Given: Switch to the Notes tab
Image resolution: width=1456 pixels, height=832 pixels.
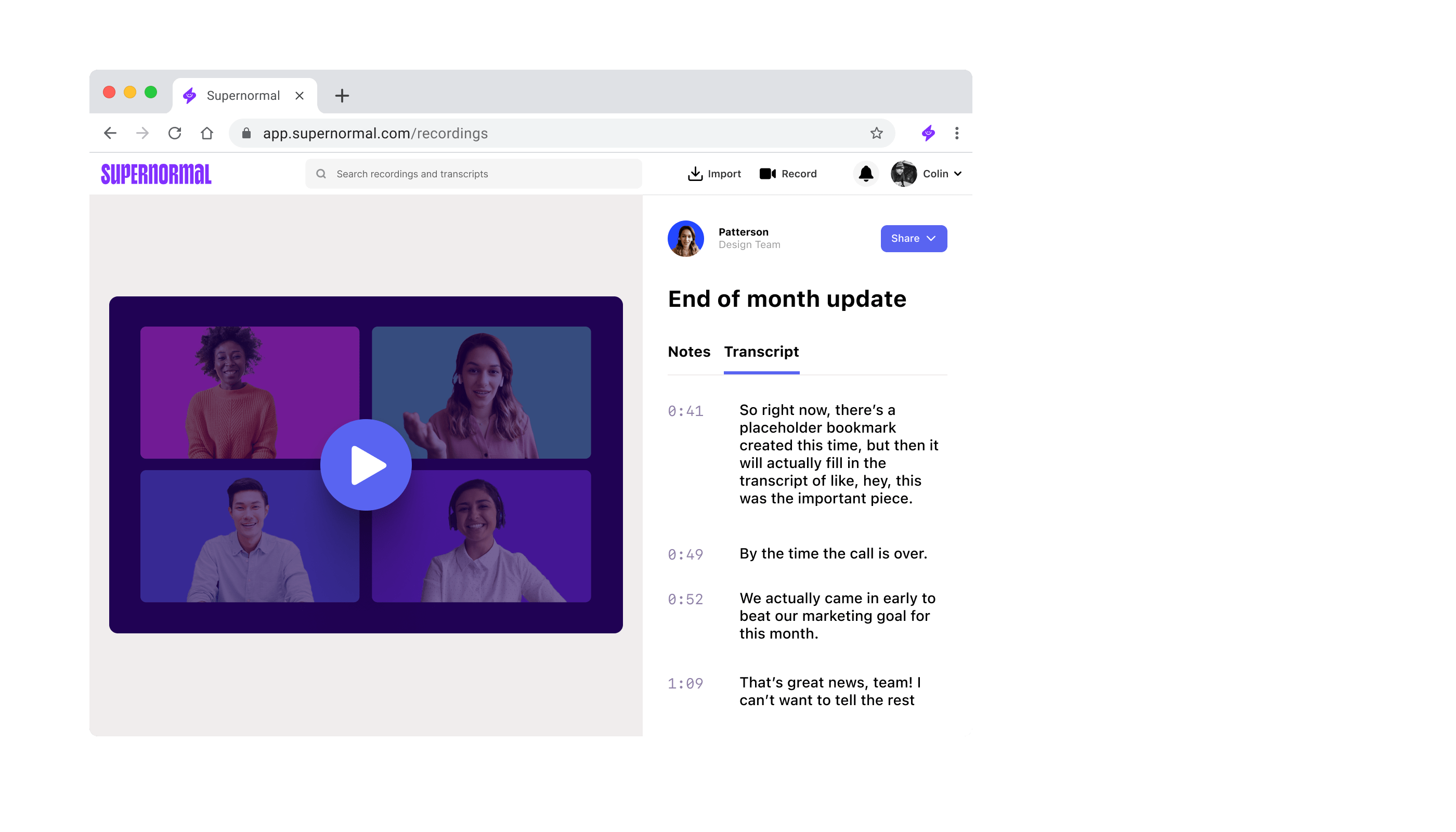Looking at the screenshot, I should pyautogui.click(x=689, y=352).
